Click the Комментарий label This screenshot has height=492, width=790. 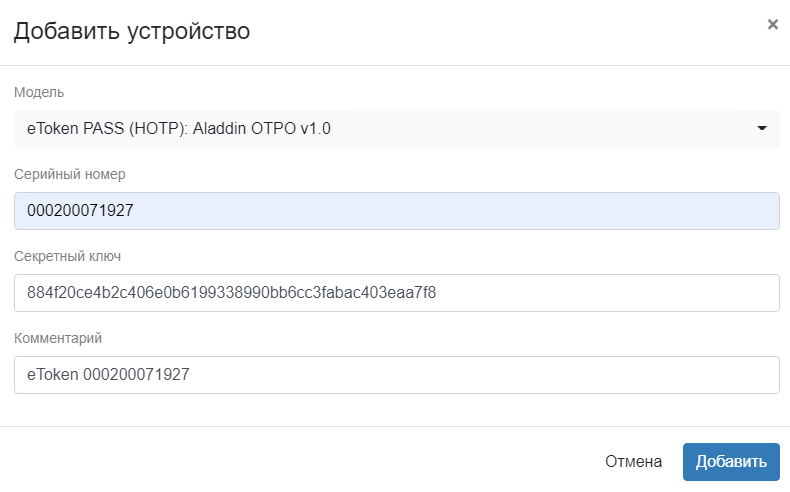point(58,338)
